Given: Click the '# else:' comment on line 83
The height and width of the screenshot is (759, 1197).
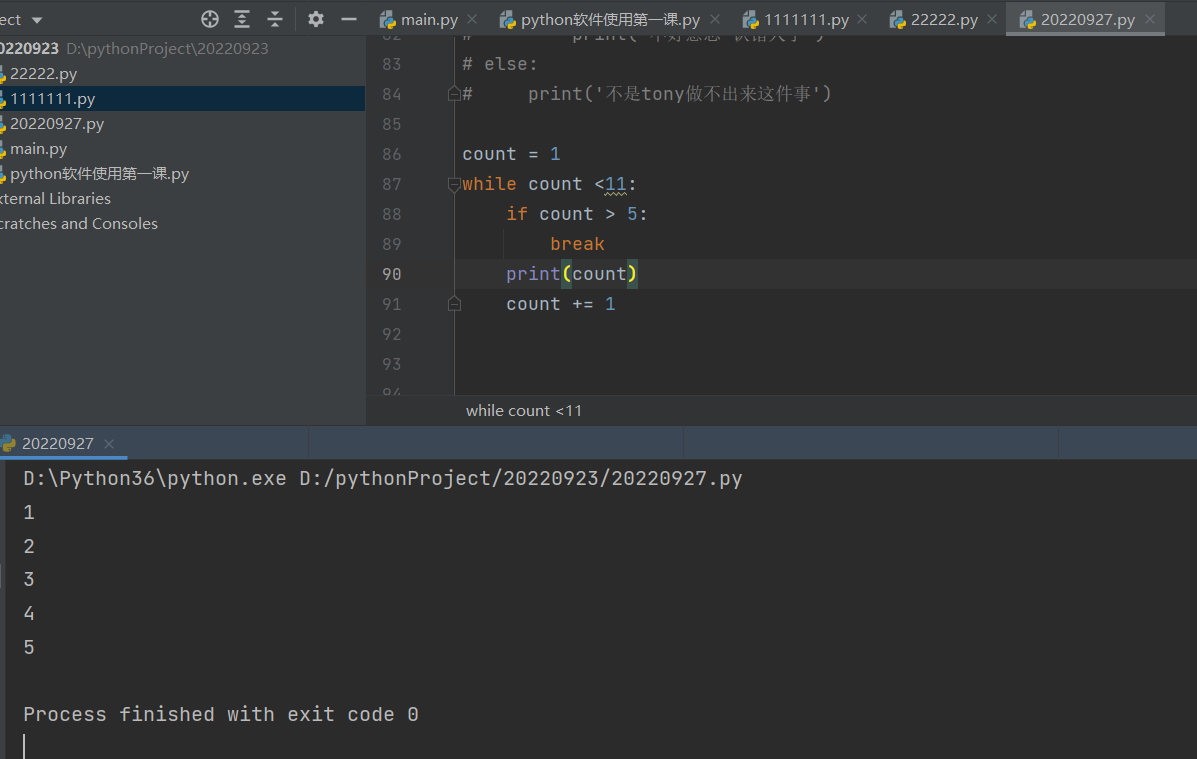Looking at the screenshot, I should (x=500, y=64).
